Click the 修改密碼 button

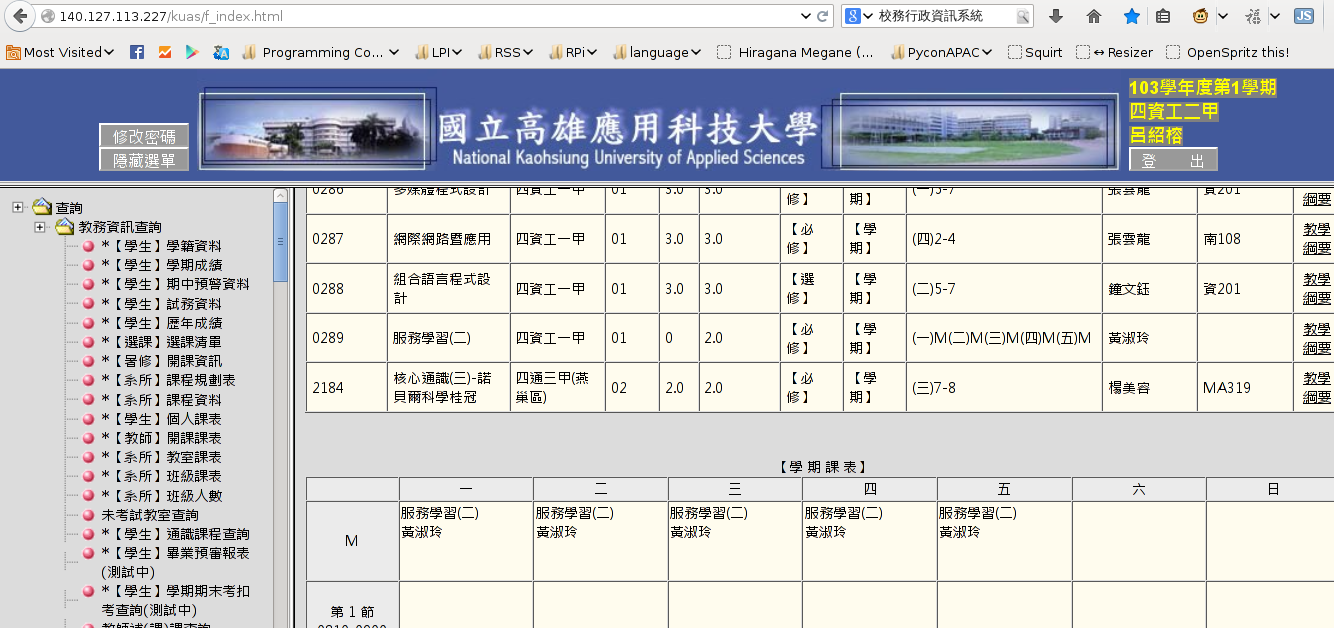(144, 136)
